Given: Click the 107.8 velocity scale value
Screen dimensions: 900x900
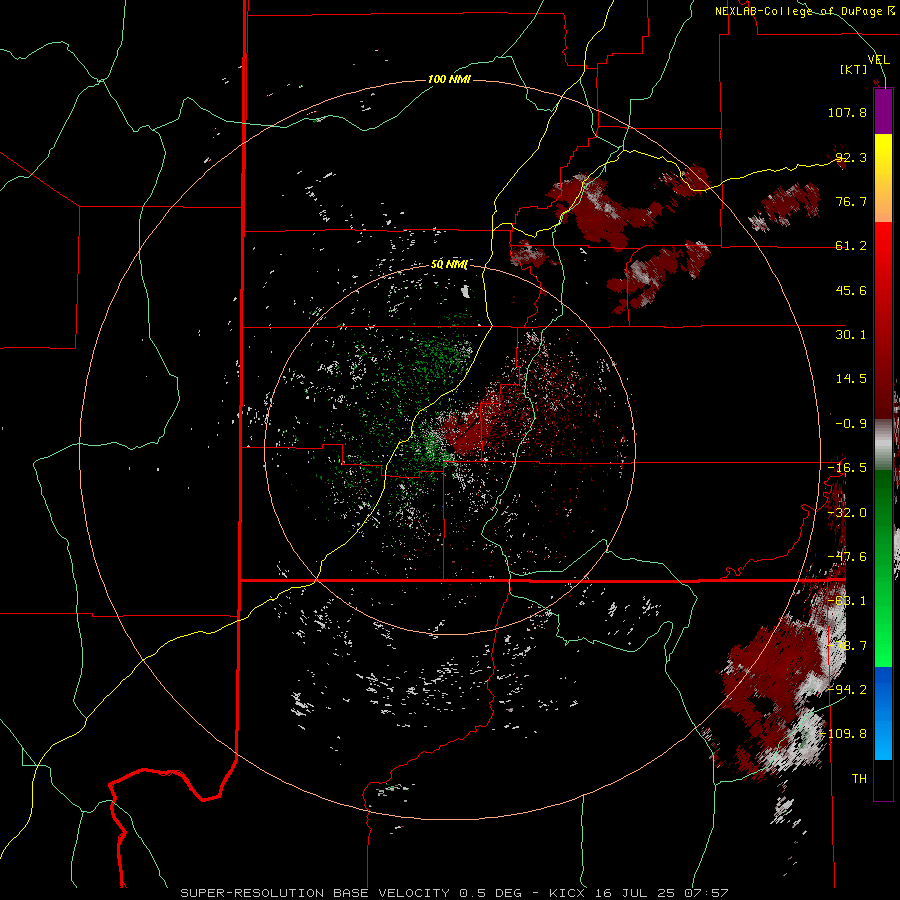Looking at the screenshot, I should point(847,112).
